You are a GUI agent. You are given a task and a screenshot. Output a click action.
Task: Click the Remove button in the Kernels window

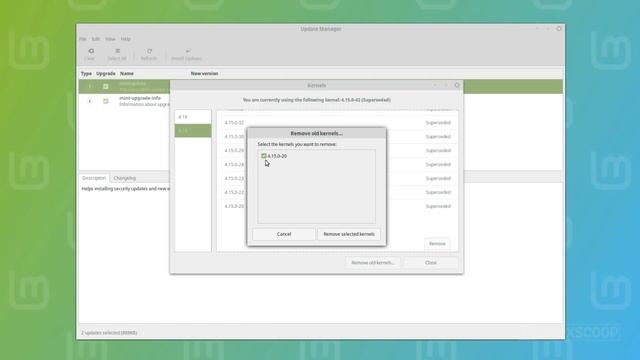(437, 244)
